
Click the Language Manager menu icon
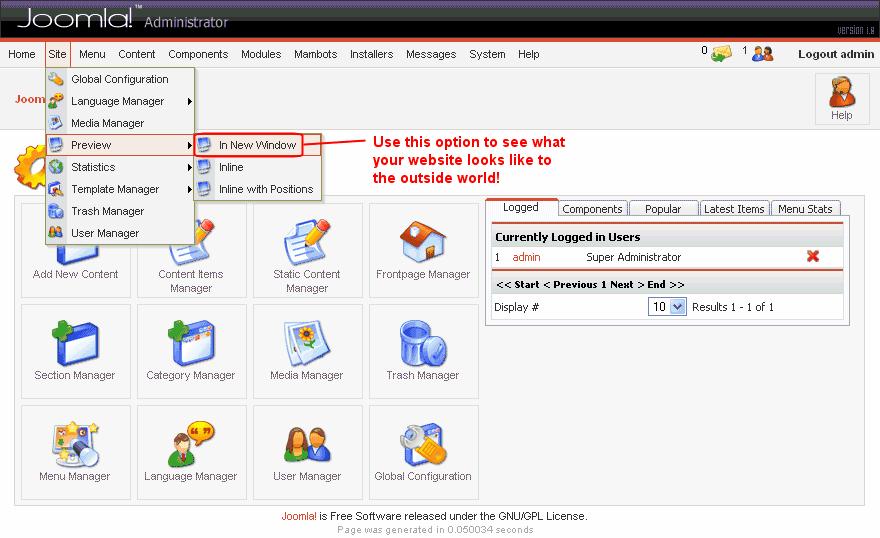coord(56,101)
